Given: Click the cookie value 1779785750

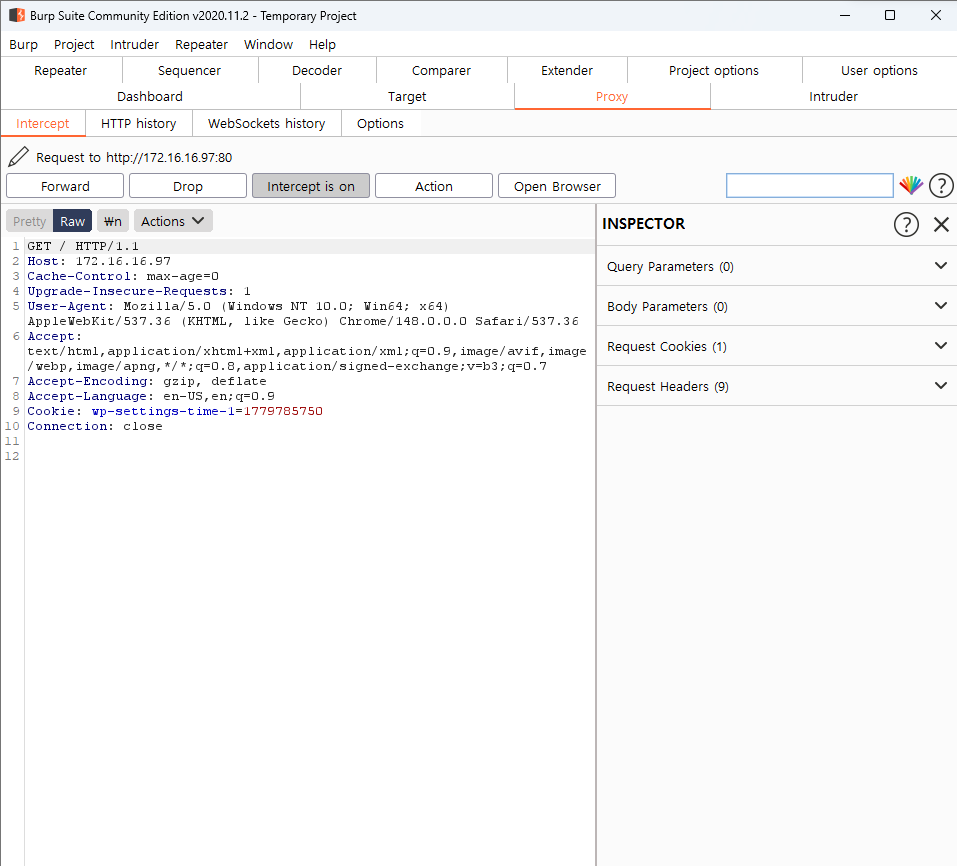Looking at the screenshot, I should click(x=283, y=411).
